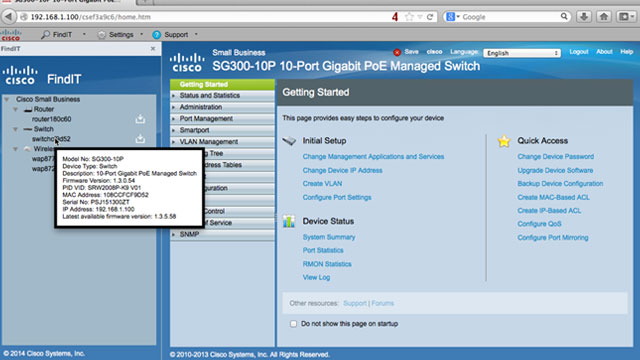Open Create MAC-Based ACL link

553,198
